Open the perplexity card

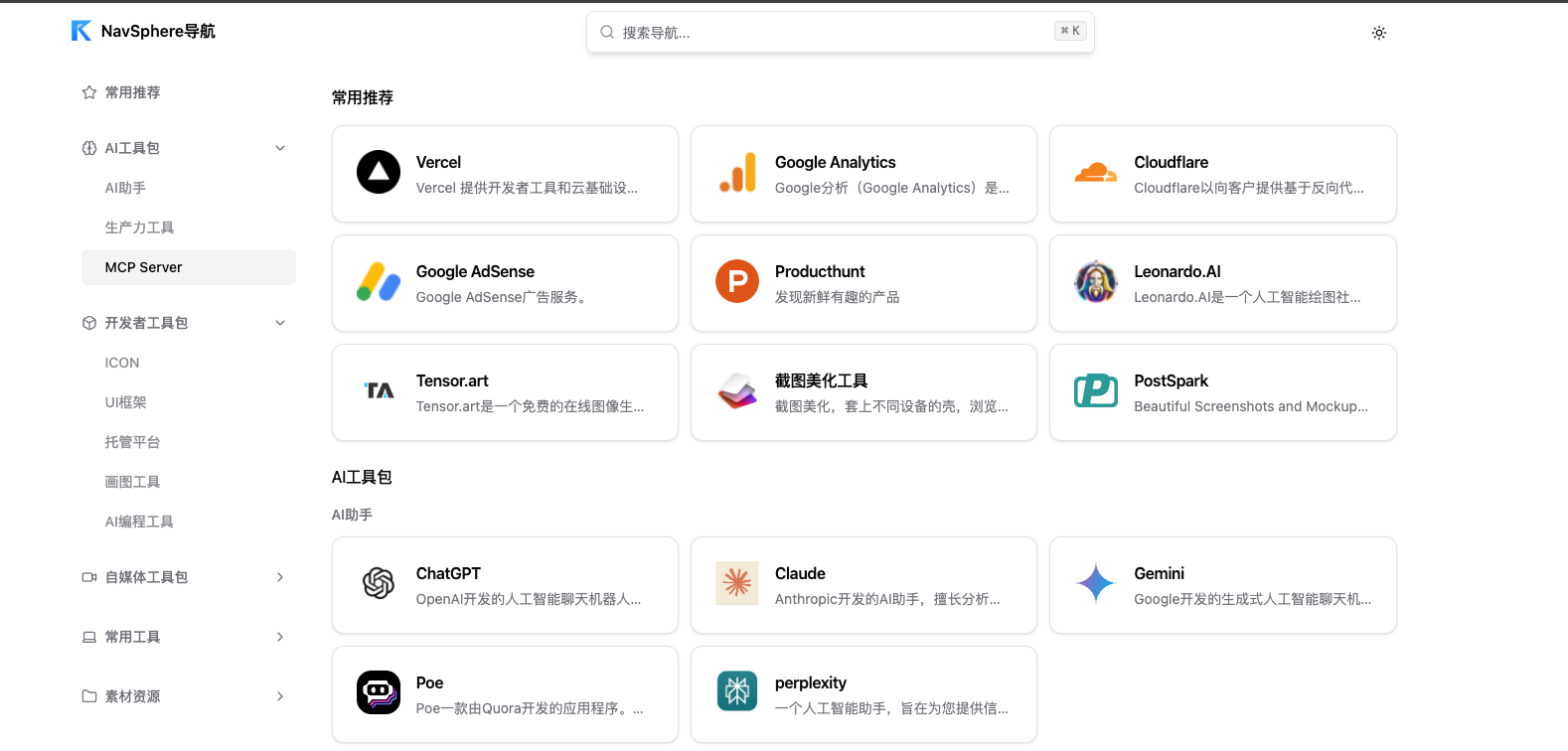[862, 694]
